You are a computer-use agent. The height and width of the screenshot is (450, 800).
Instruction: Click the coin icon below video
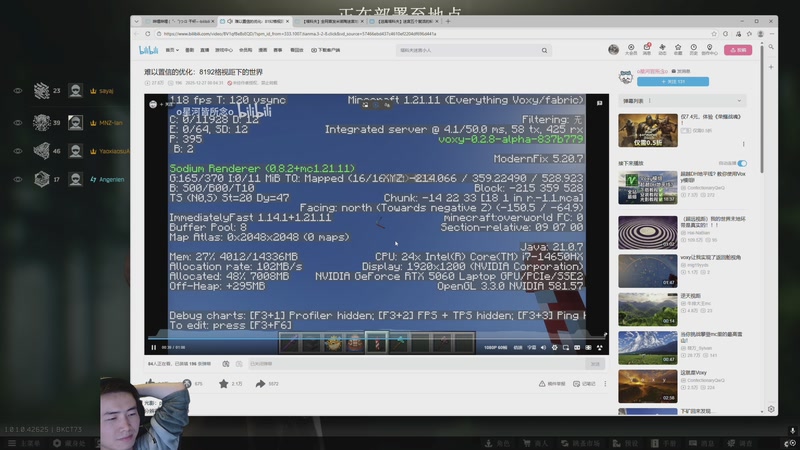click(x=187, y=384)
